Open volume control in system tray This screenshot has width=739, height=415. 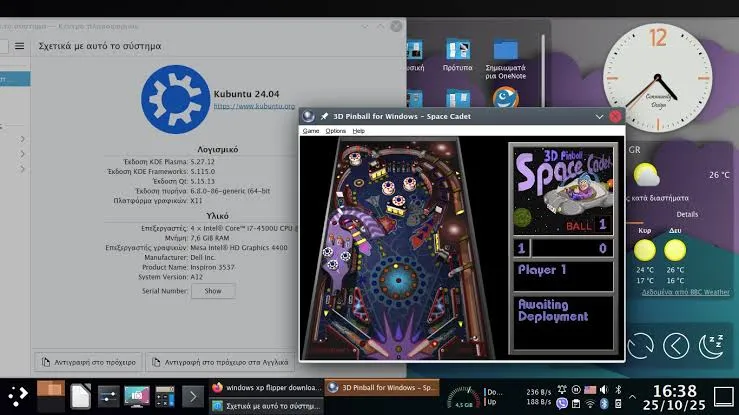(604, 390)
